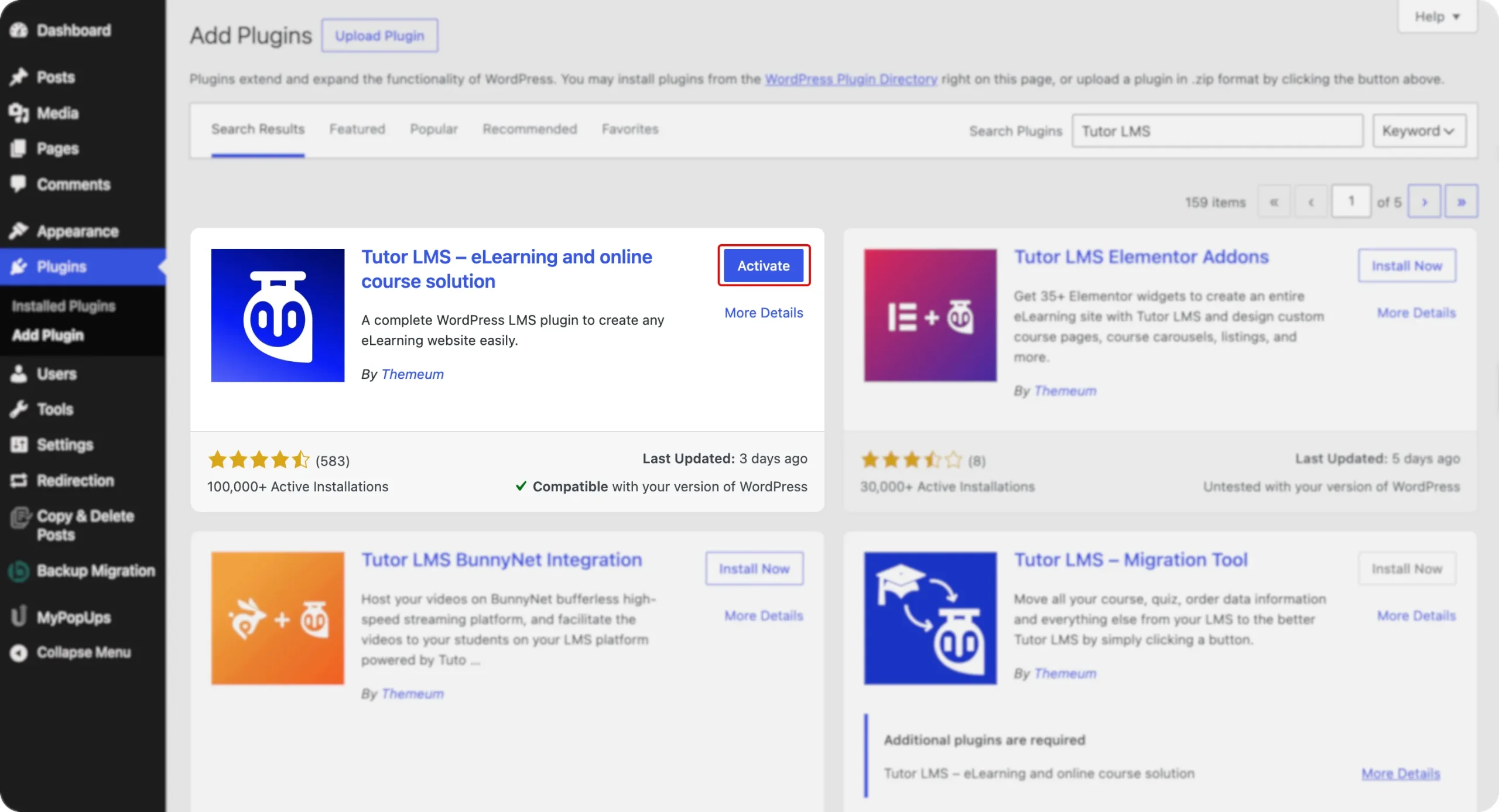
Task: Open Add Plugin submenu item
Action: coord(48,335)
